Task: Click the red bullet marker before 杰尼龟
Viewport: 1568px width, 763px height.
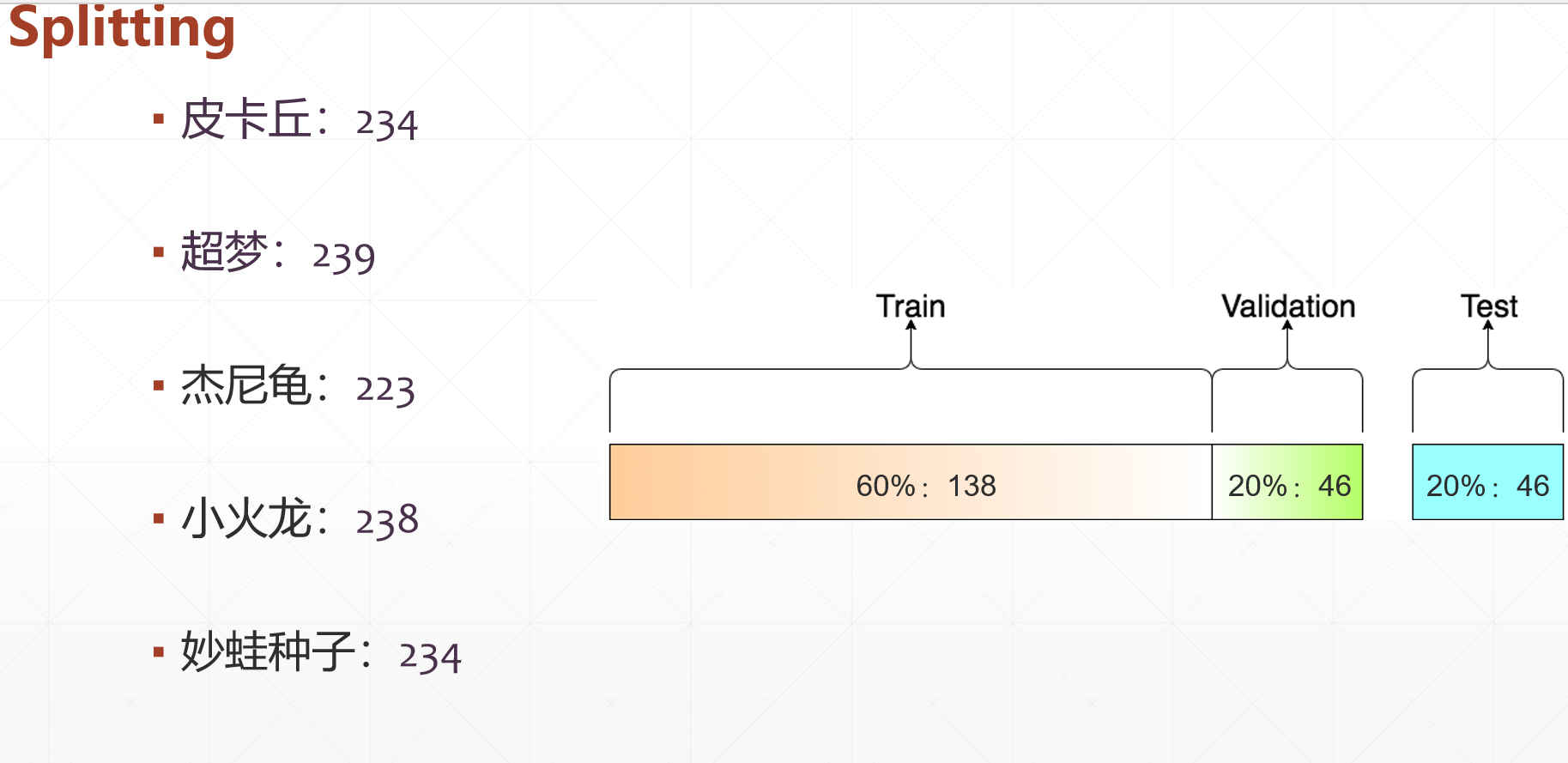Action: click(x=159, y=385)
